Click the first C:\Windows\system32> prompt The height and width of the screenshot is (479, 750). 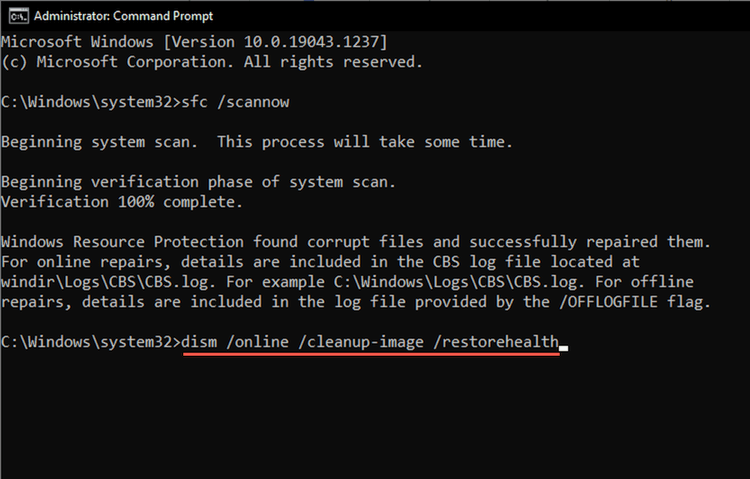[92, 102]
